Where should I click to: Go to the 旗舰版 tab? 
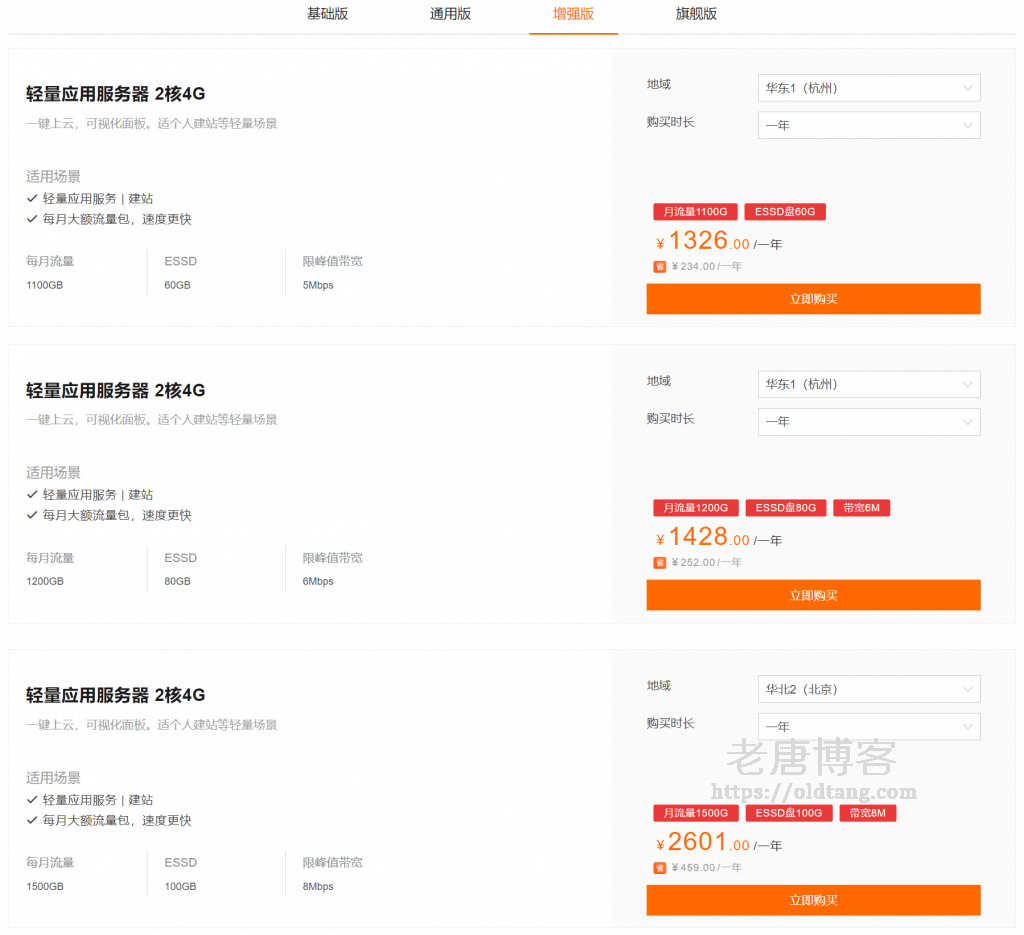click(696, 14)
